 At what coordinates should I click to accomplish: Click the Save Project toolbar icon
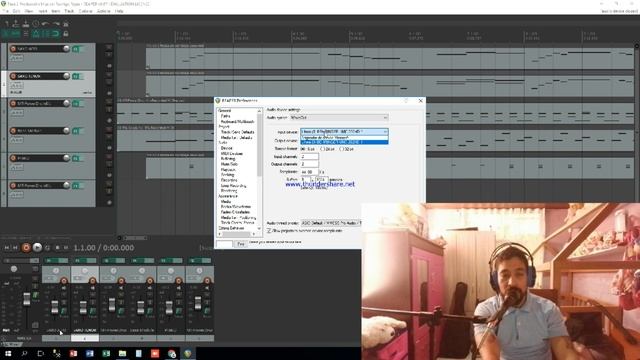[x=26, y=24]
